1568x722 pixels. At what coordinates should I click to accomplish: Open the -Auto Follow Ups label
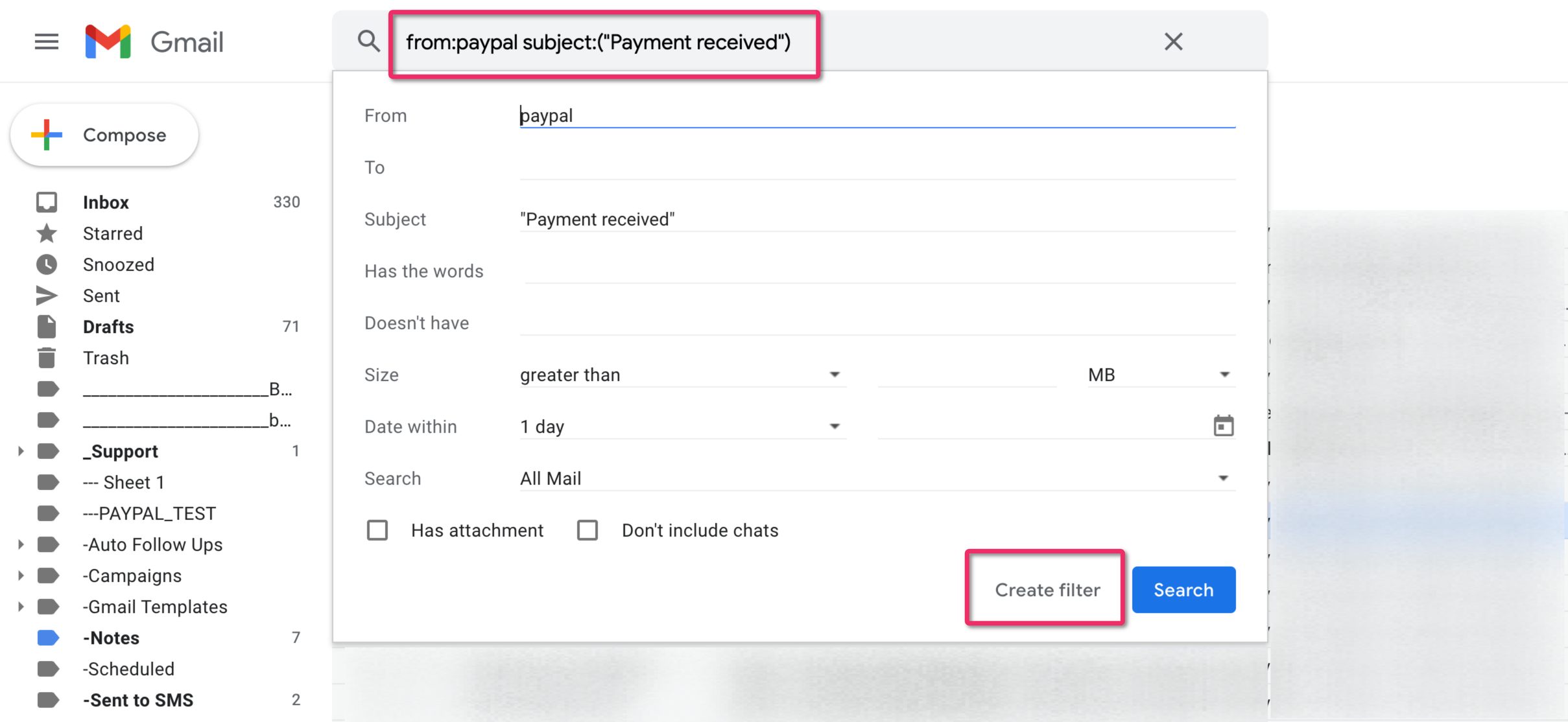coord(152,544)
